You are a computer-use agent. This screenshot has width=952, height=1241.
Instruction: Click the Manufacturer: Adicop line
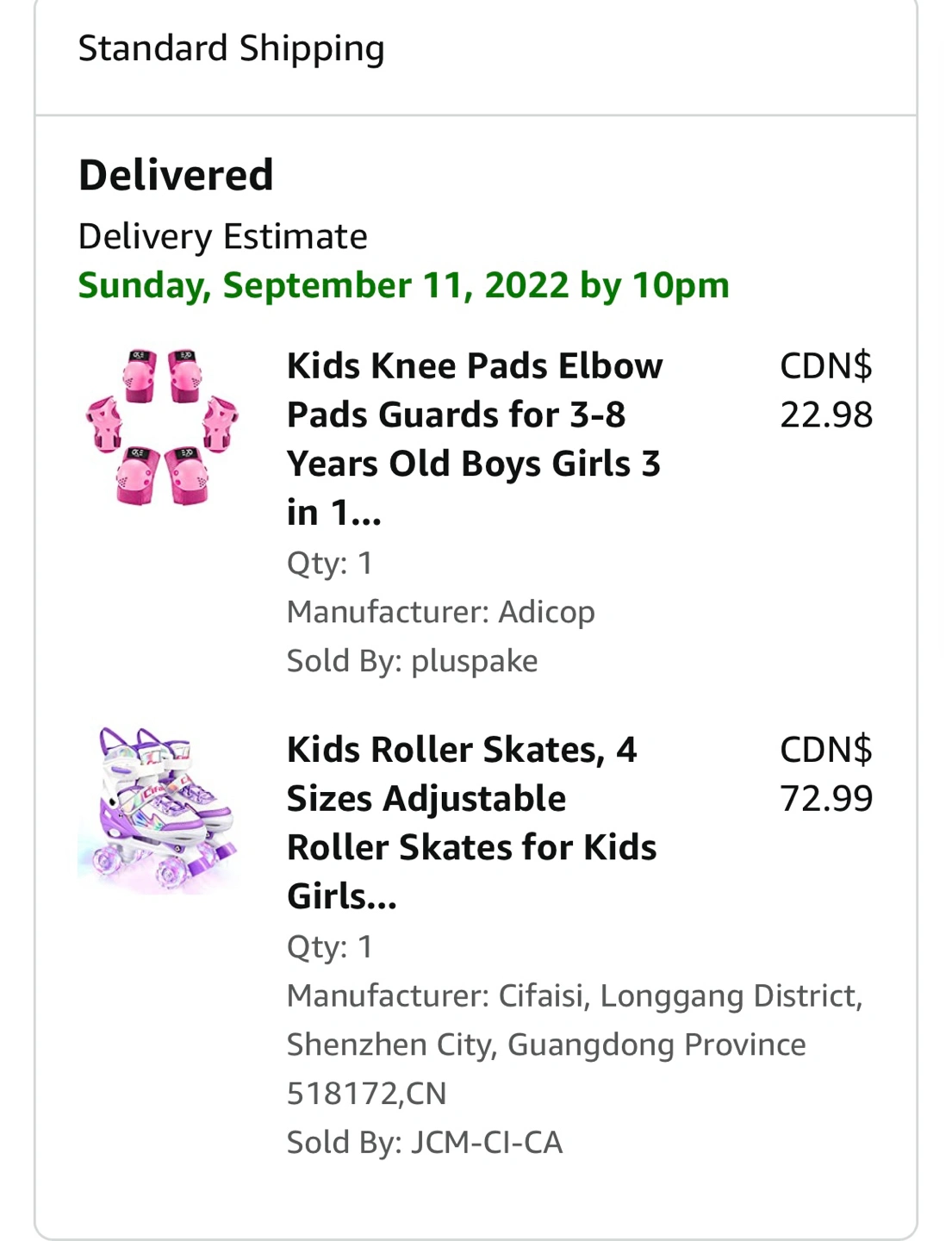tap(440, 612)
